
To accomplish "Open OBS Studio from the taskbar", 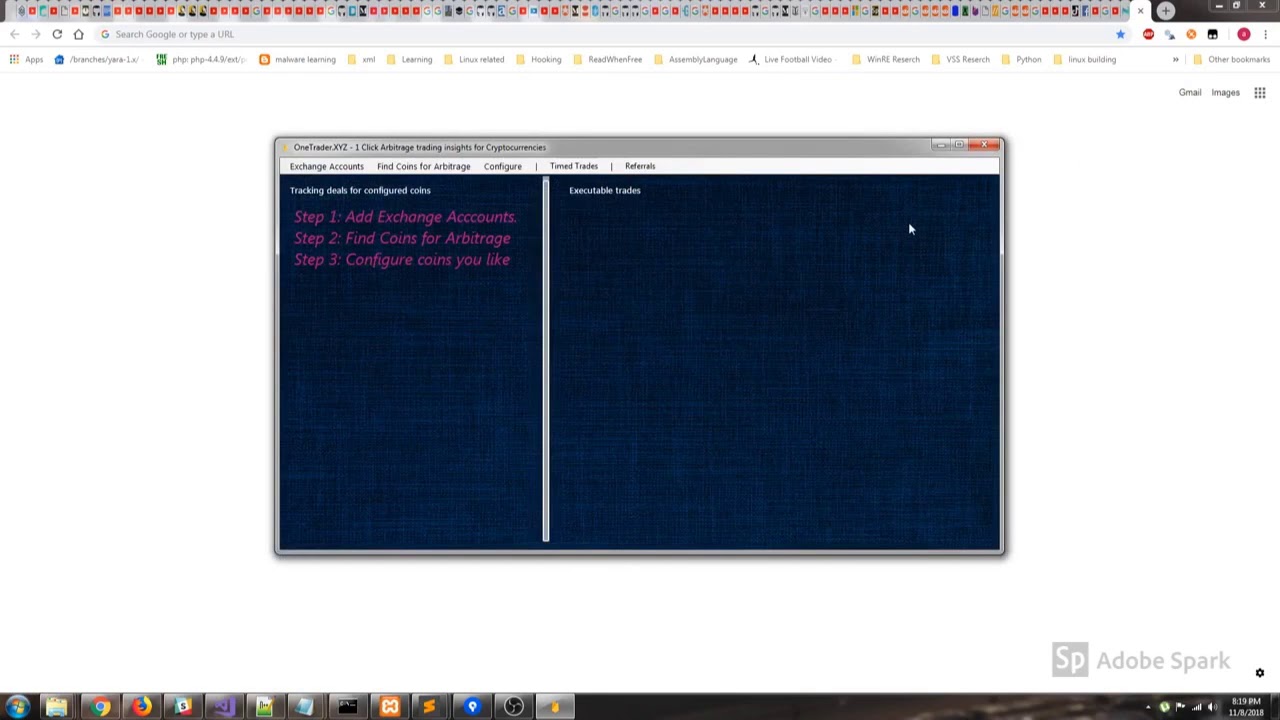I will click(x=514, y=707).
